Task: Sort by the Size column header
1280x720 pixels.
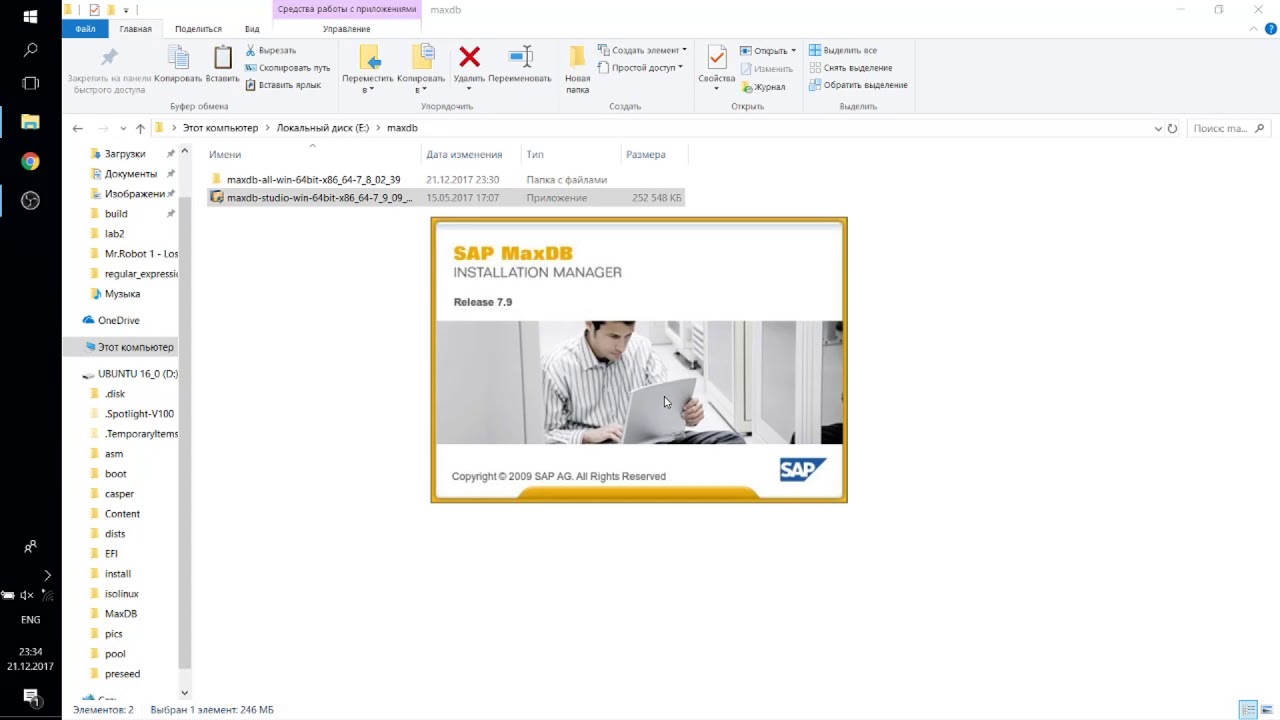Action: pos(654,154)
